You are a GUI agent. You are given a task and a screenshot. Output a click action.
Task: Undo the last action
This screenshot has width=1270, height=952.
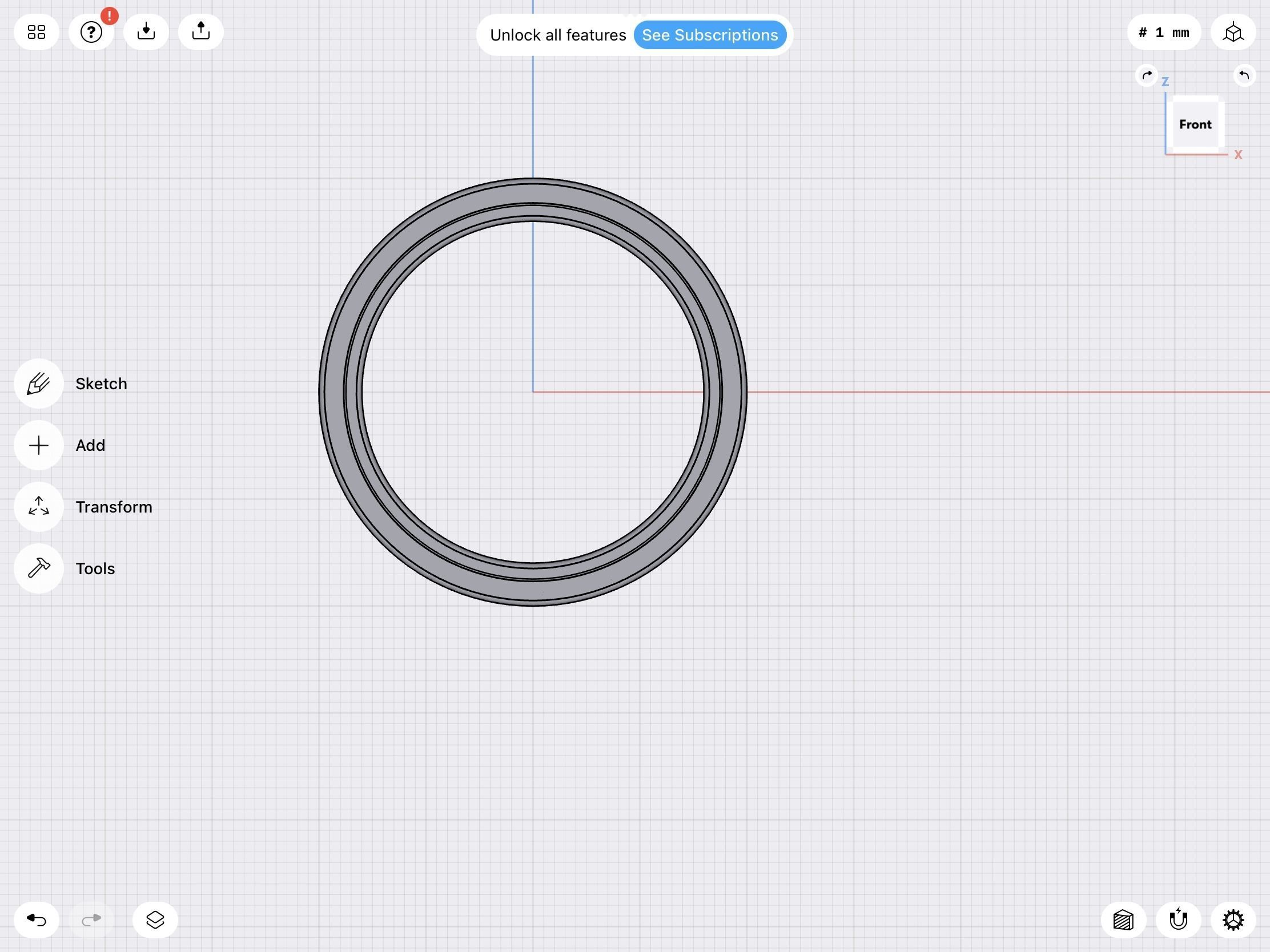click(x=36, y=920)
